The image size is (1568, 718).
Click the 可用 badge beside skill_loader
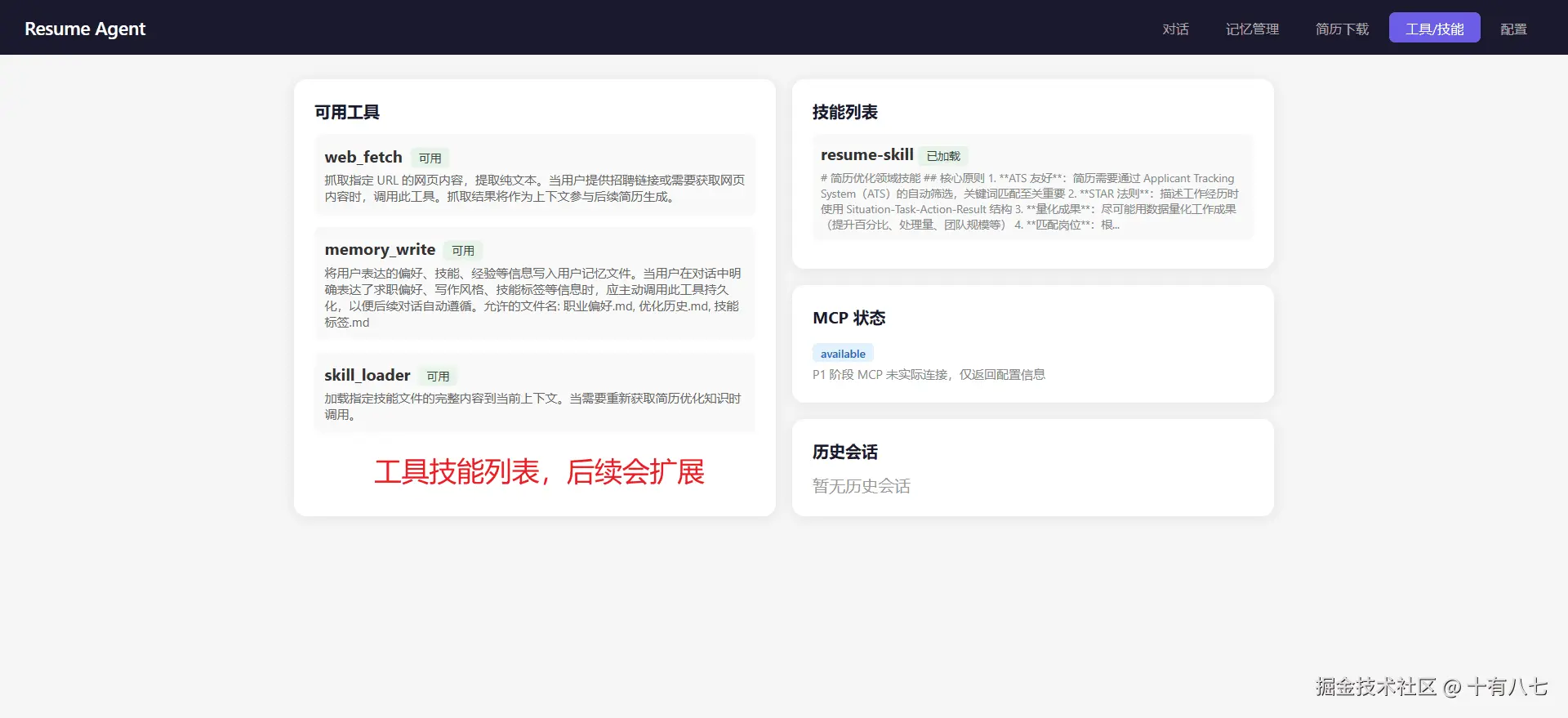click(x=438, y=377)
